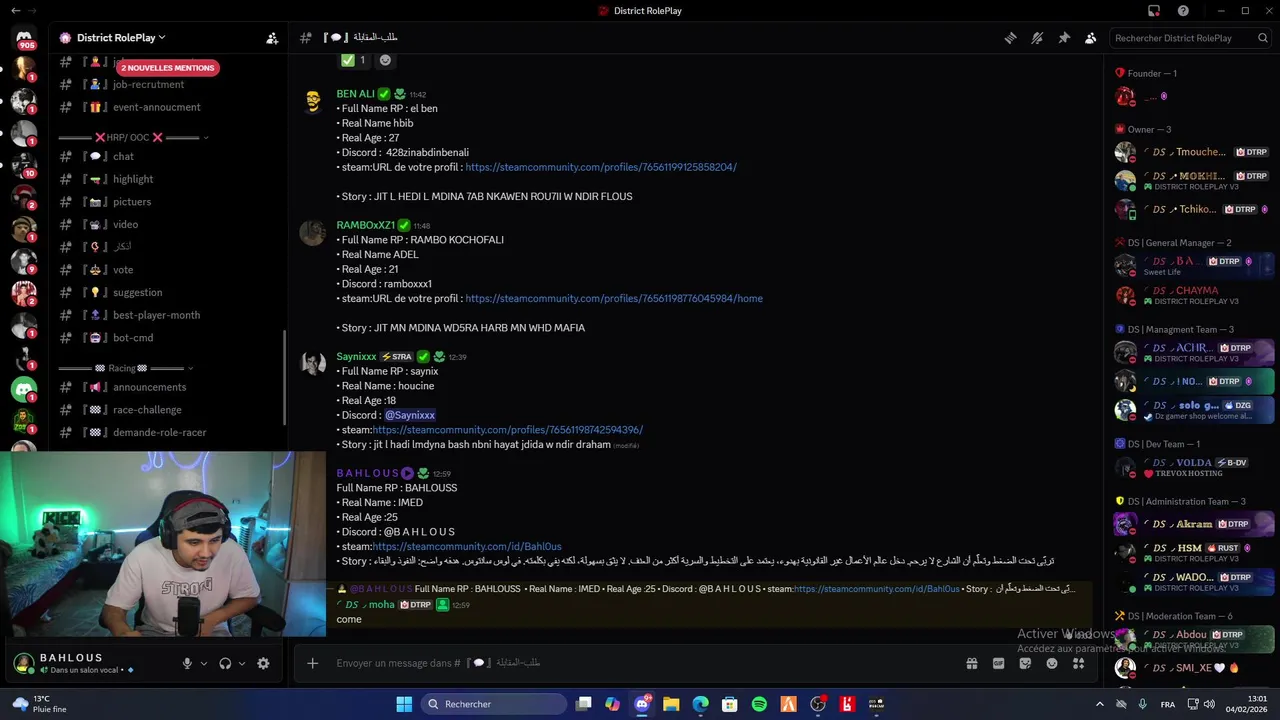The image size is (1280, 720).
Task: Open the threads icon in header
Action: (1010, 38)
